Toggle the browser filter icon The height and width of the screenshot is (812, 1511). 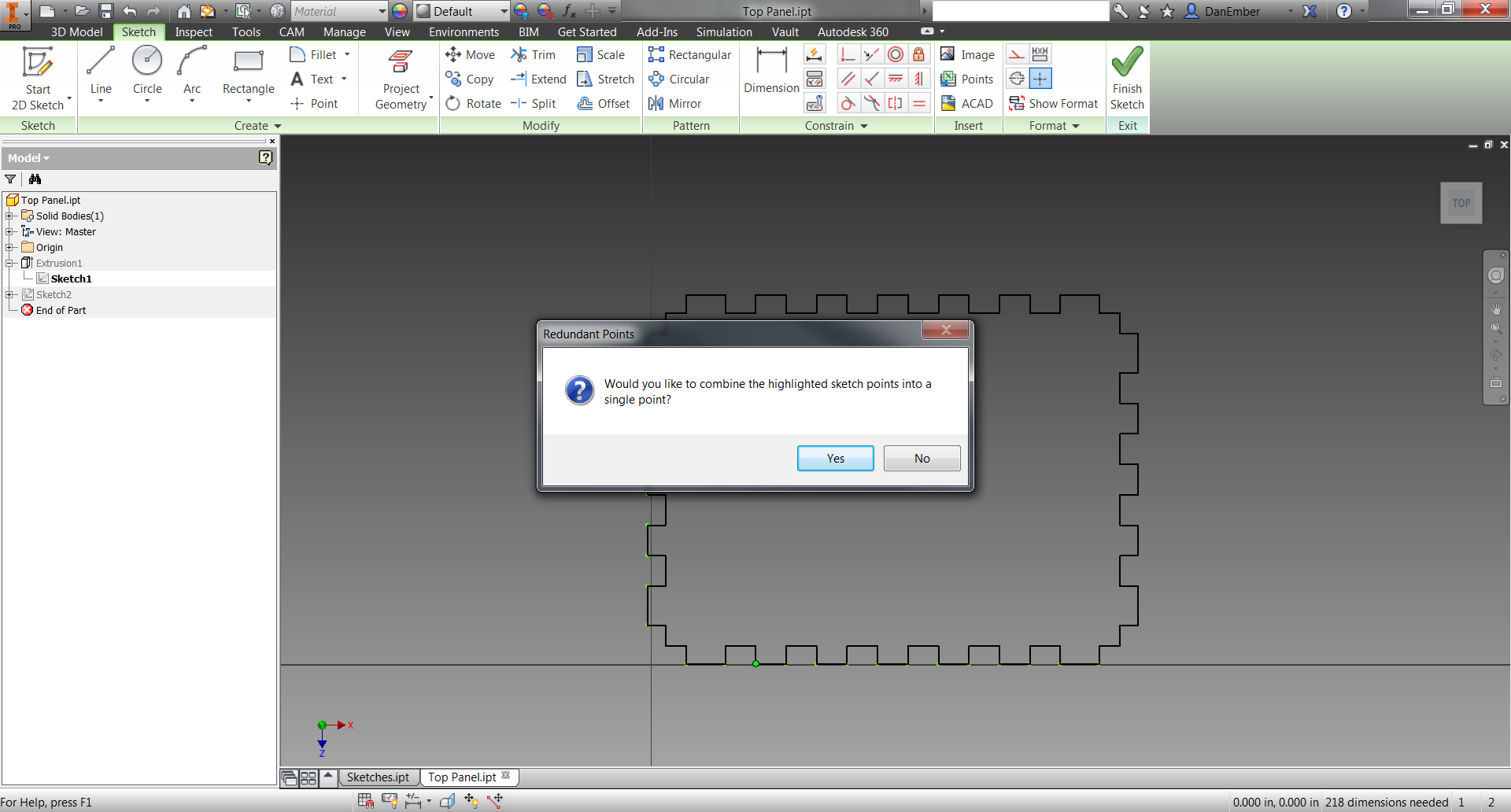point(10,179)
